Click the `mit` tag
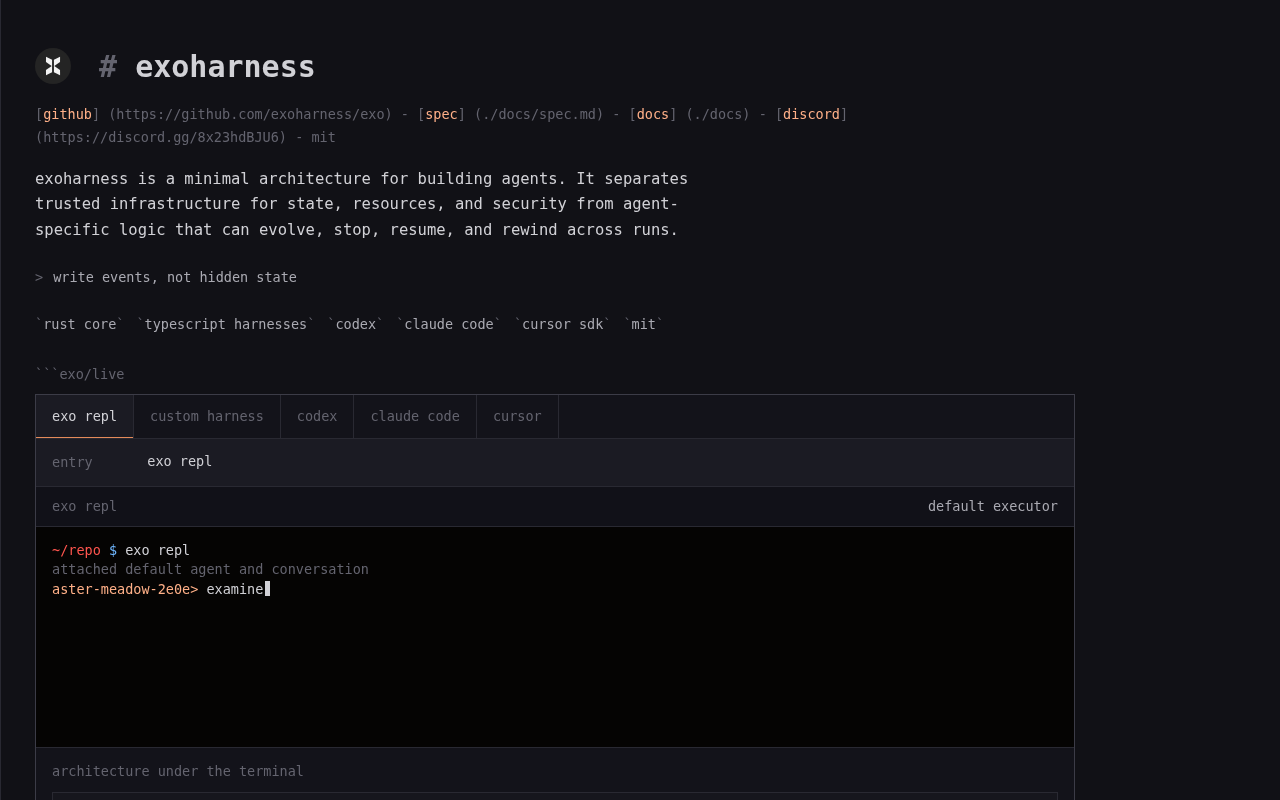The height and width of the screenshot is (800, 1280). coord(643,324)
